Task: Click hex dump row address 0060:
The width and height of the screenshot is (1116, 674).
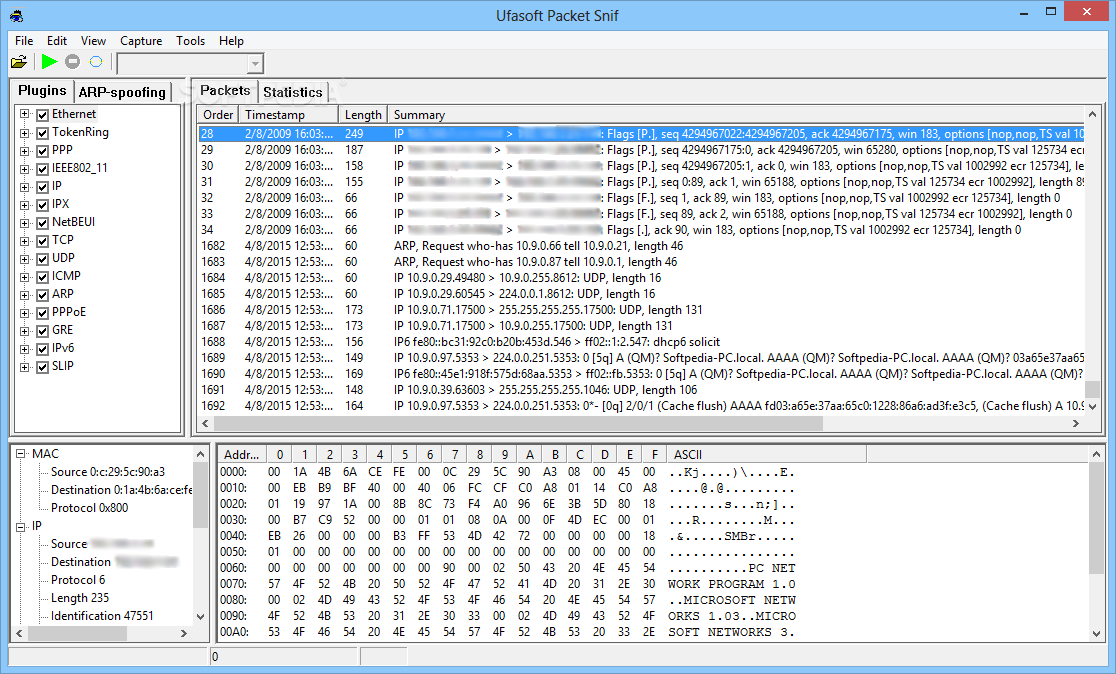Action: tap(233, 568)
